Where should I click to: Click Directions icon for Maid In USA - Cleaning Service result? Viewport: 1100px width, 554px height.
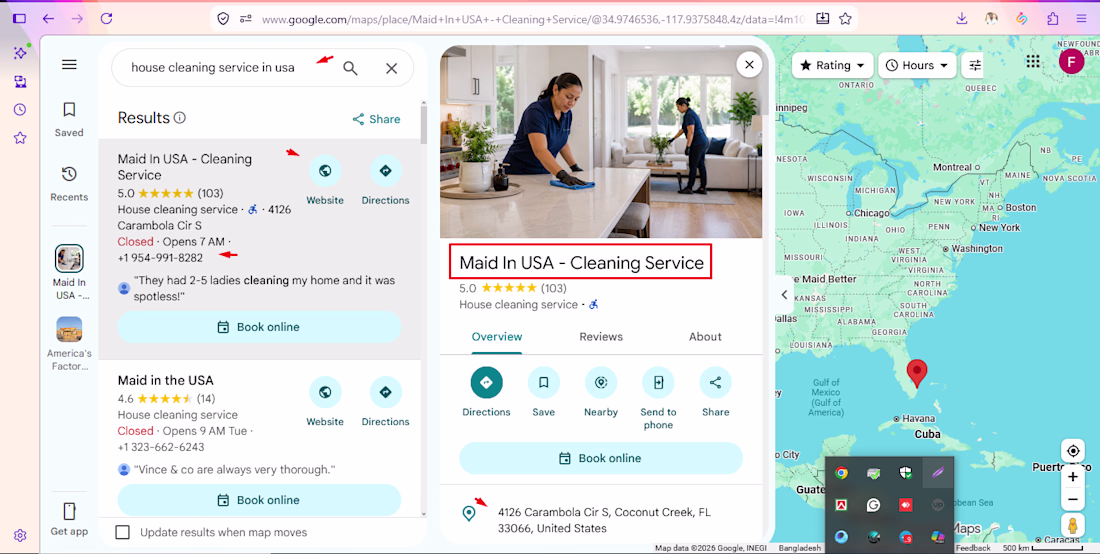[385, 170]
